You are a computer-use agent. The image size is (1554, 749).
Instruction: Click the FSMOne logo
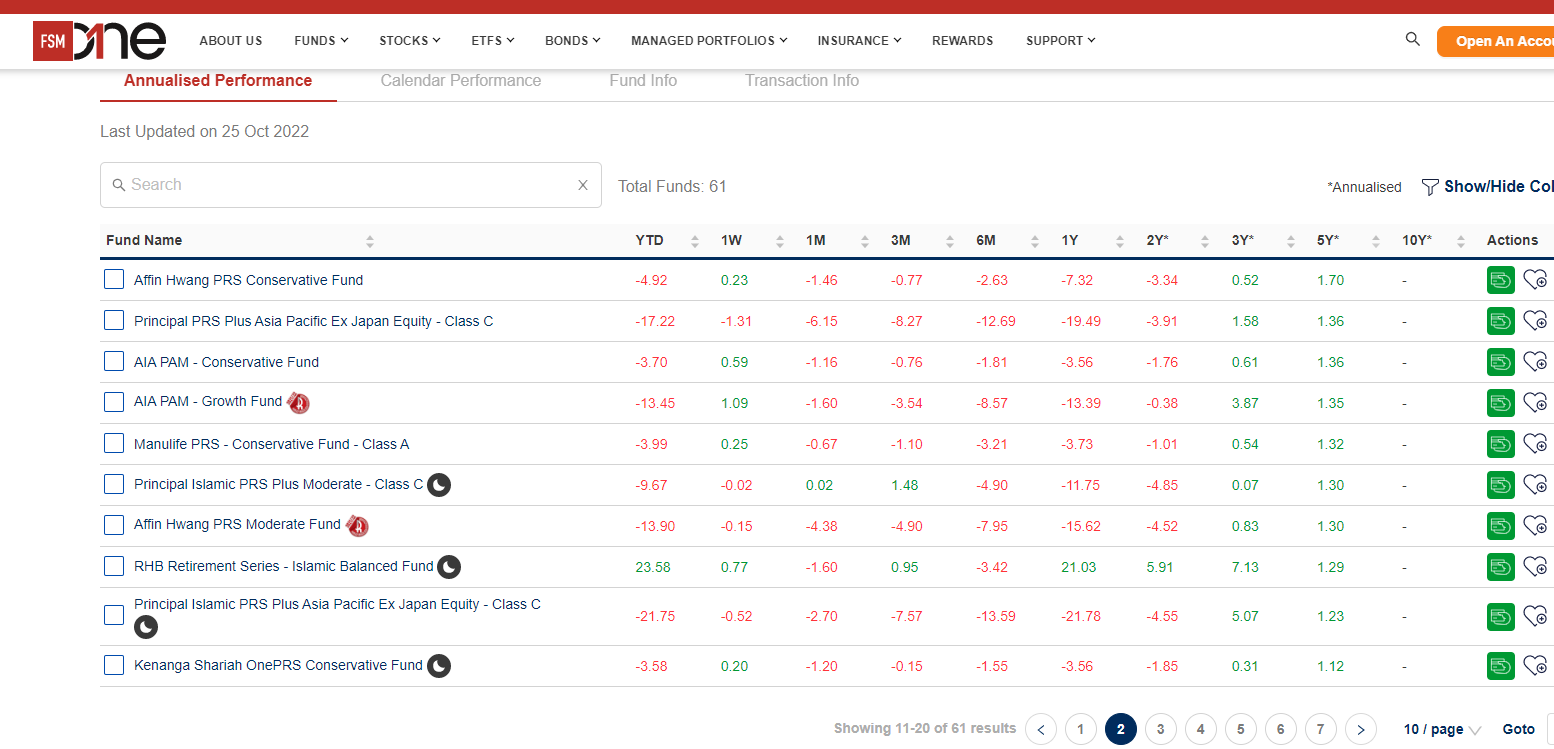[x=99, y=41]
